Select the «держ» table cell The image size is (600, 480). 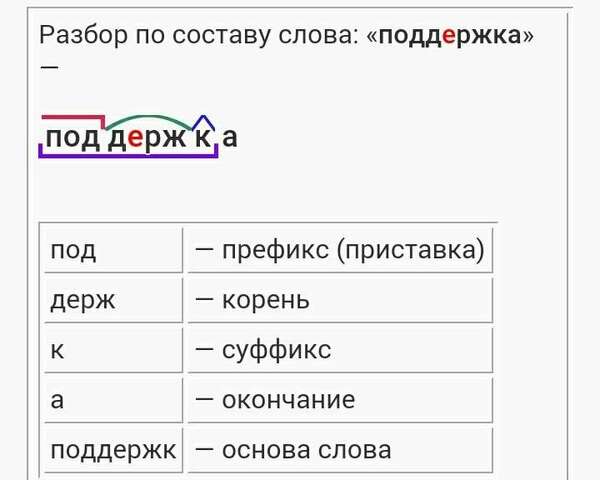pos(113,300)
